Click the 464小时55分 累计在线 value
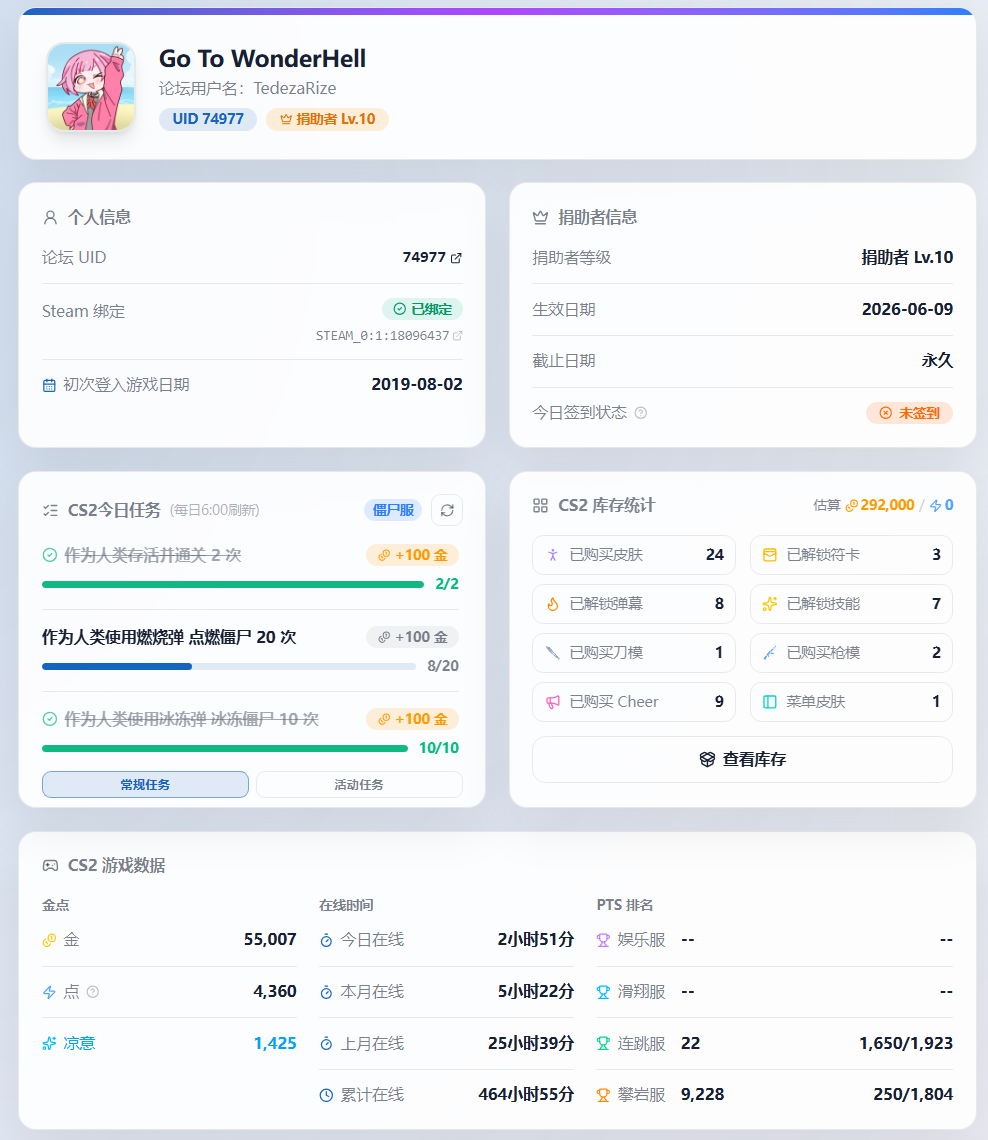 pyautogui.click(x=526, y=1095)
